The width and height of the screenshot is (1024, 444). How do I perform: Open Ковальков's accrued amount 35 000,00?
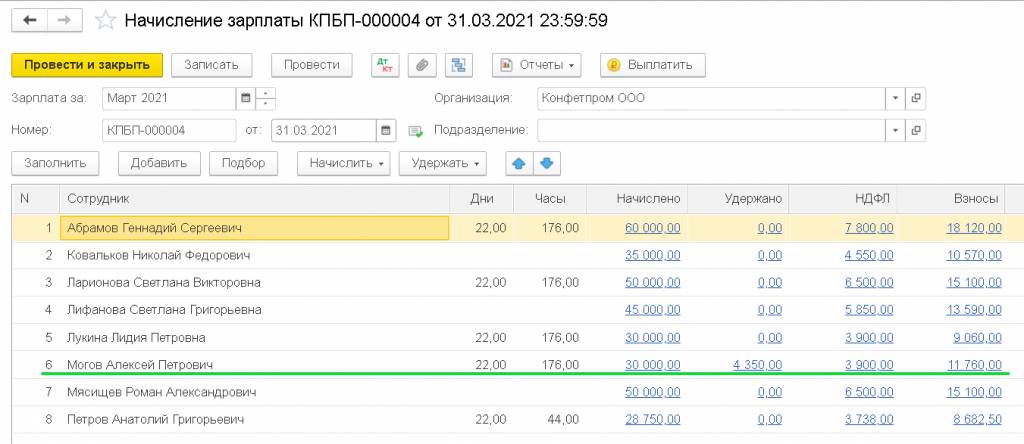652,255
